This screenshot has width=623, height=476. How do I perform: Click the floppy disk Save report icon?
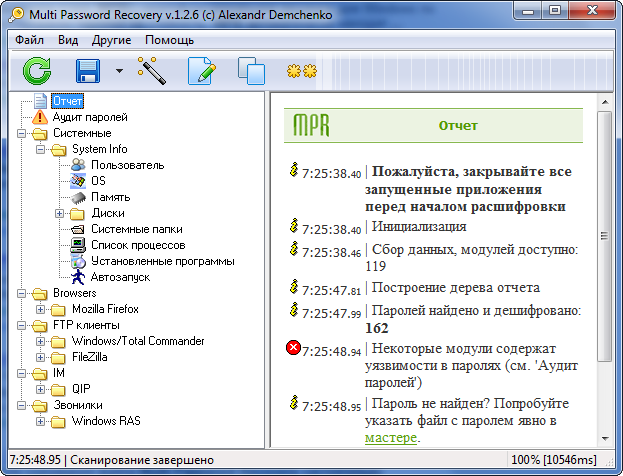pyautogui.click(x=88, y=71)
